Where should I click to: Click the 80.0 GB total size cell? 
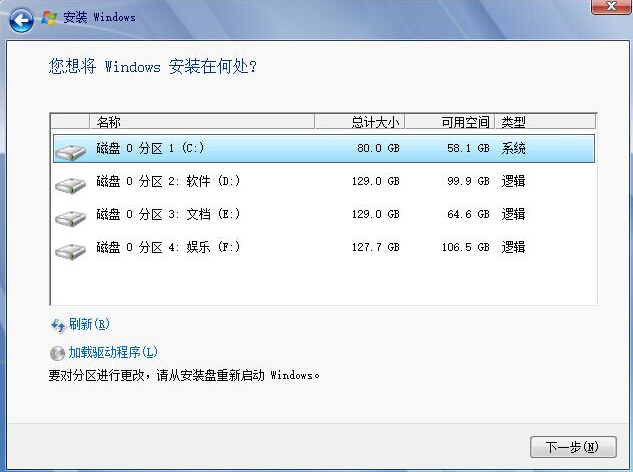(378, 148)
